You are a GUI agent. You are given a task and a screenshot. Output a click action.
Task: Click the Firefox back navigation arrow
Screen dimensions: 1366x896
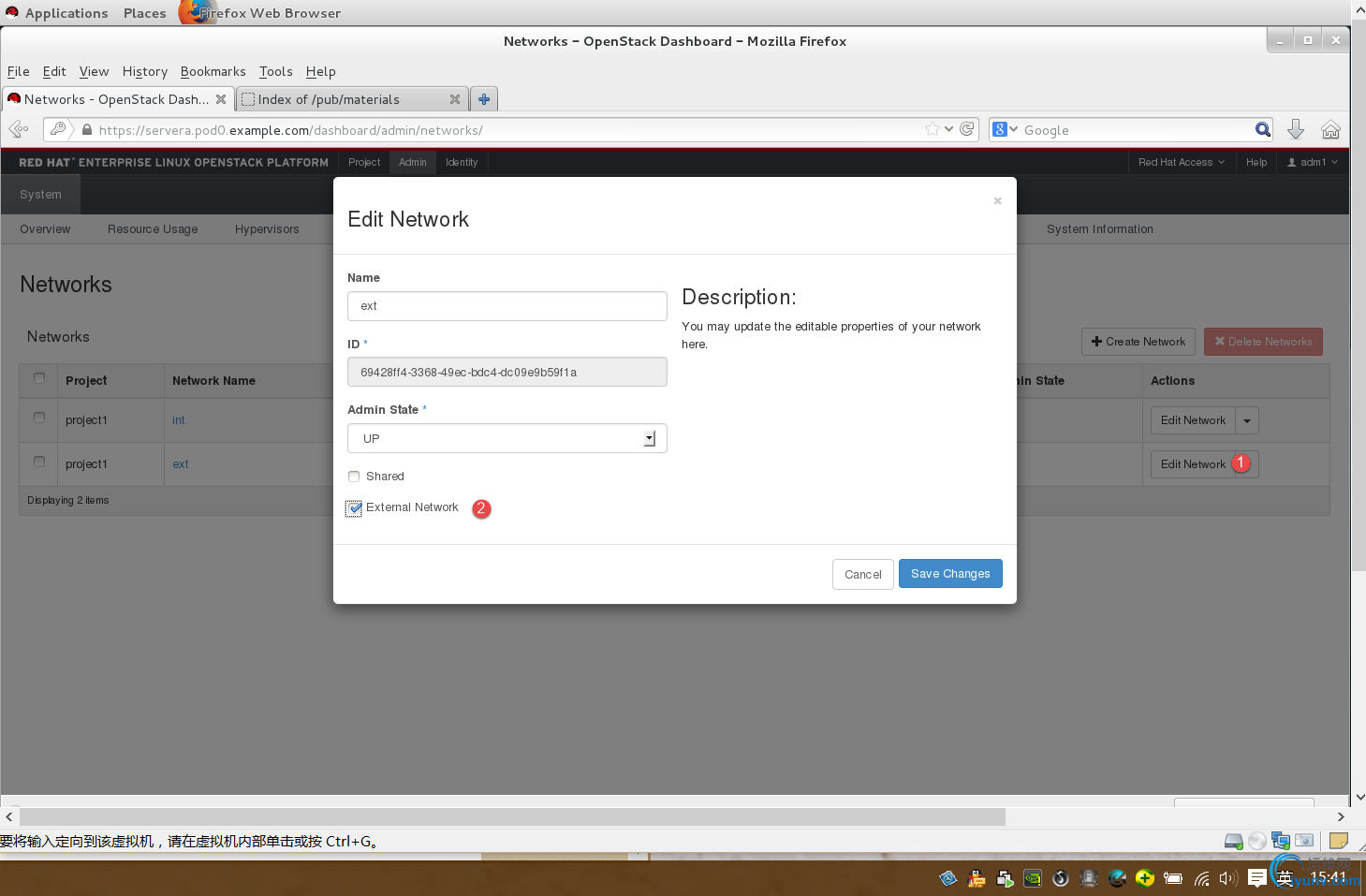18,129
